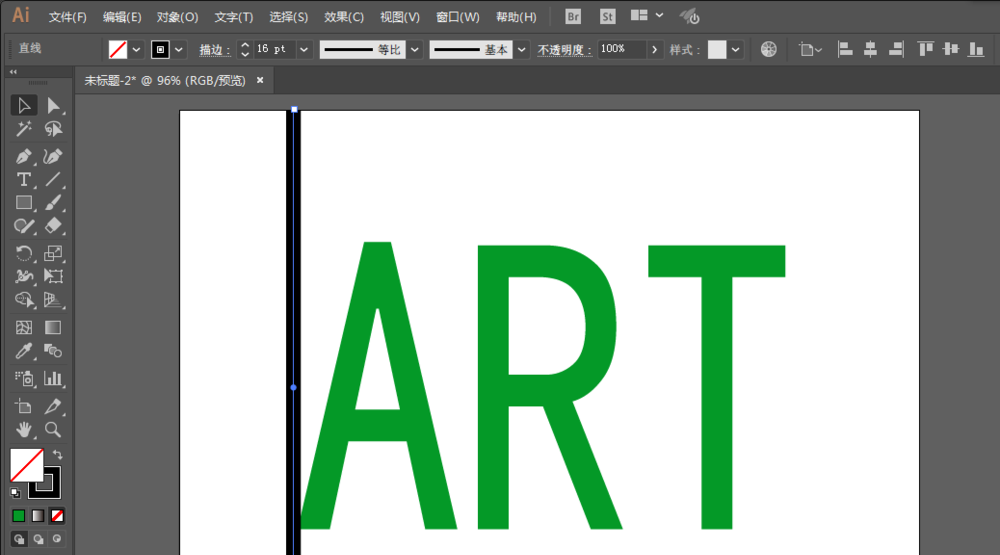Select the Type tool
Image resolution: width=1000 pixels, height=555 pixels.
point(24,180)
